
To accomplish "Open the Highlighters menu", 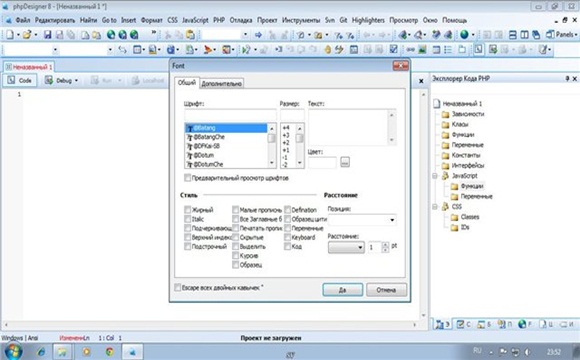I will (368, 20).
